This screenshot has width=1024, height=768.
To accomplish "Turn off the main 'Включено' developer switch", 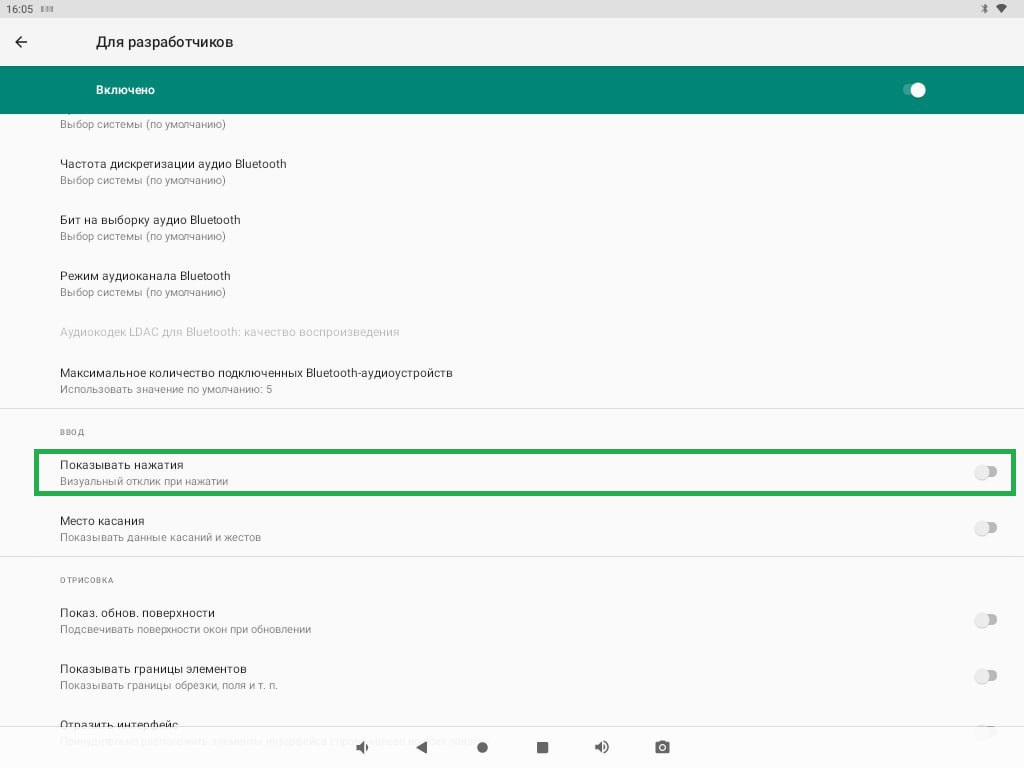I will click(914, 90).
